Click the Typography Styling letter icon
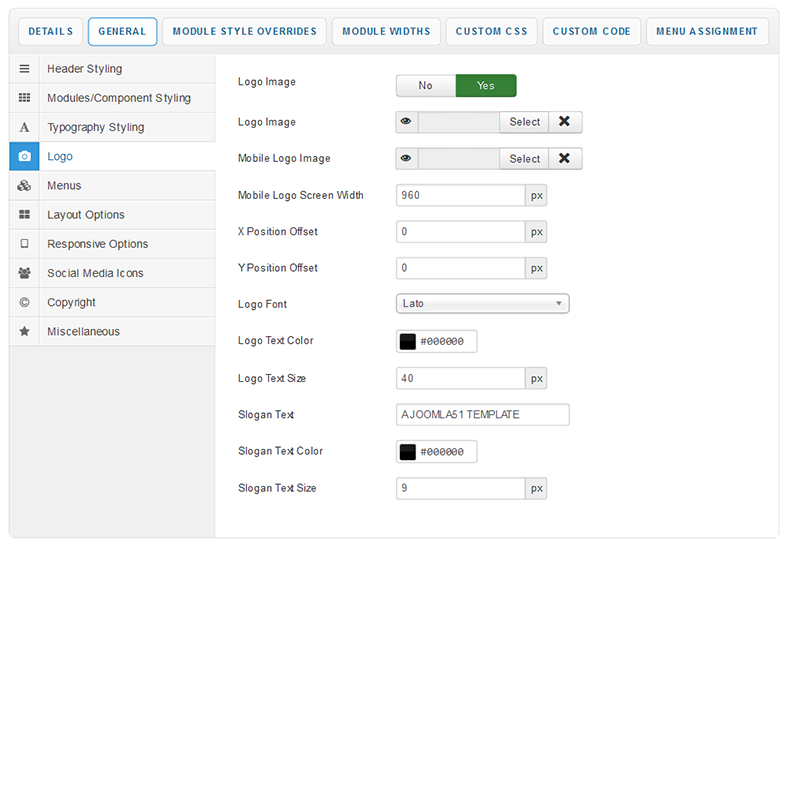 tap(25, 128)
